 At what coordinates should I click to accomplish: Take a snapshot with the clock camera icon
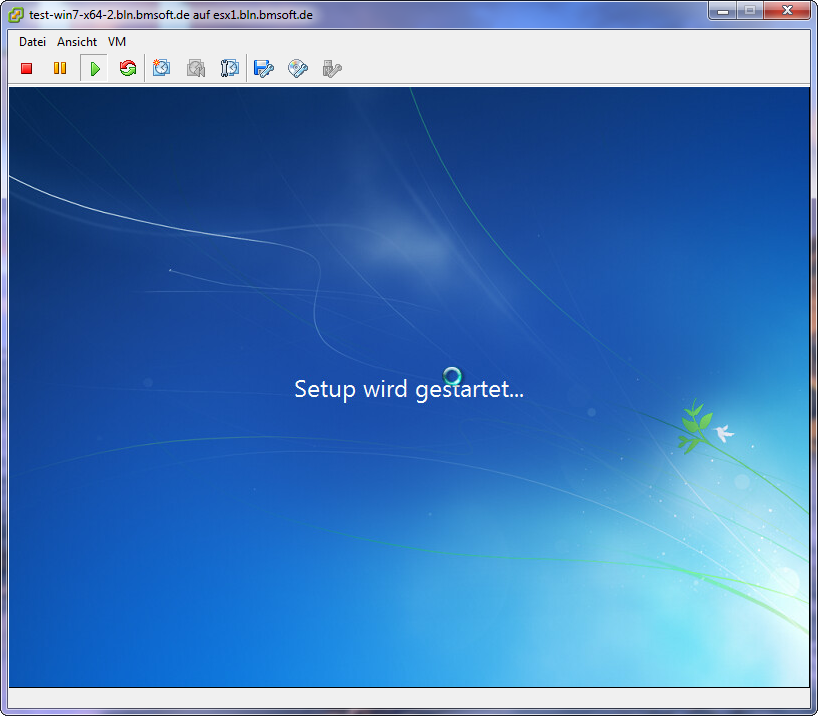pyautogui.click(x=161, y=68)
